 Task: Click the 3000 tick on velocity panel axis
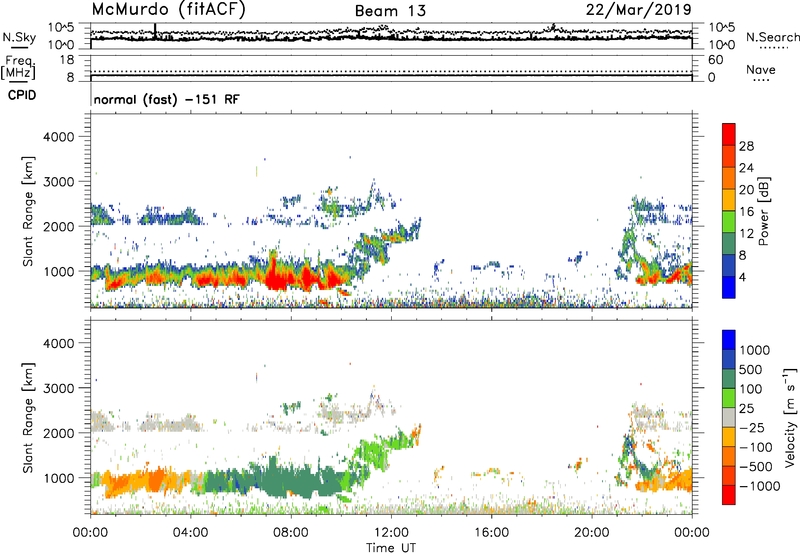pyautogui.click(x=58, y=388)
